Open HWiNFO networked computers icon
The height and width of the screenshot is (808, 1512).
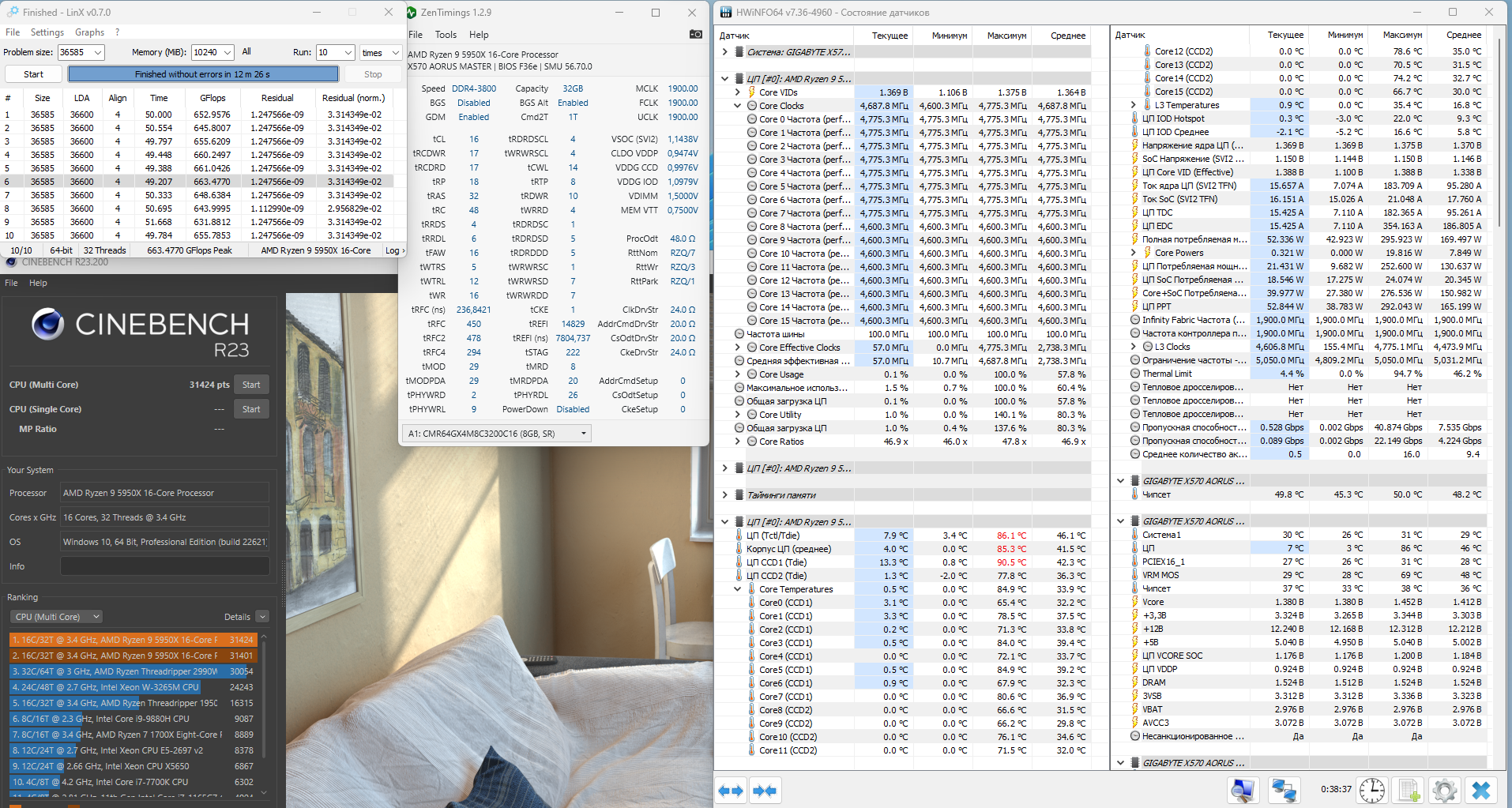point(1284,790)
